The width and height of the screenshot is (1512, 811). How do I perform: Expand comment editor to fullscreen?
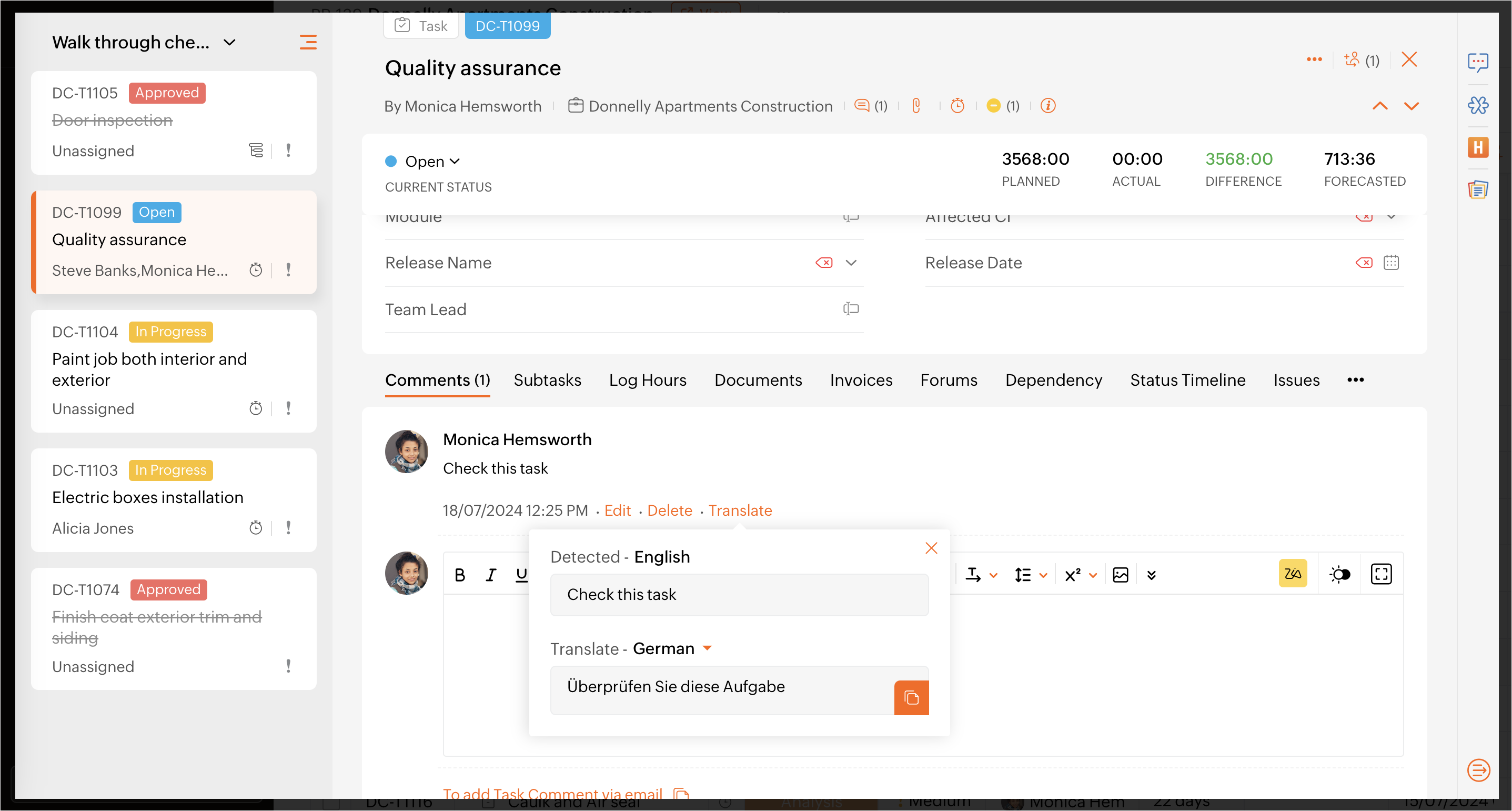pos(1381,574)
